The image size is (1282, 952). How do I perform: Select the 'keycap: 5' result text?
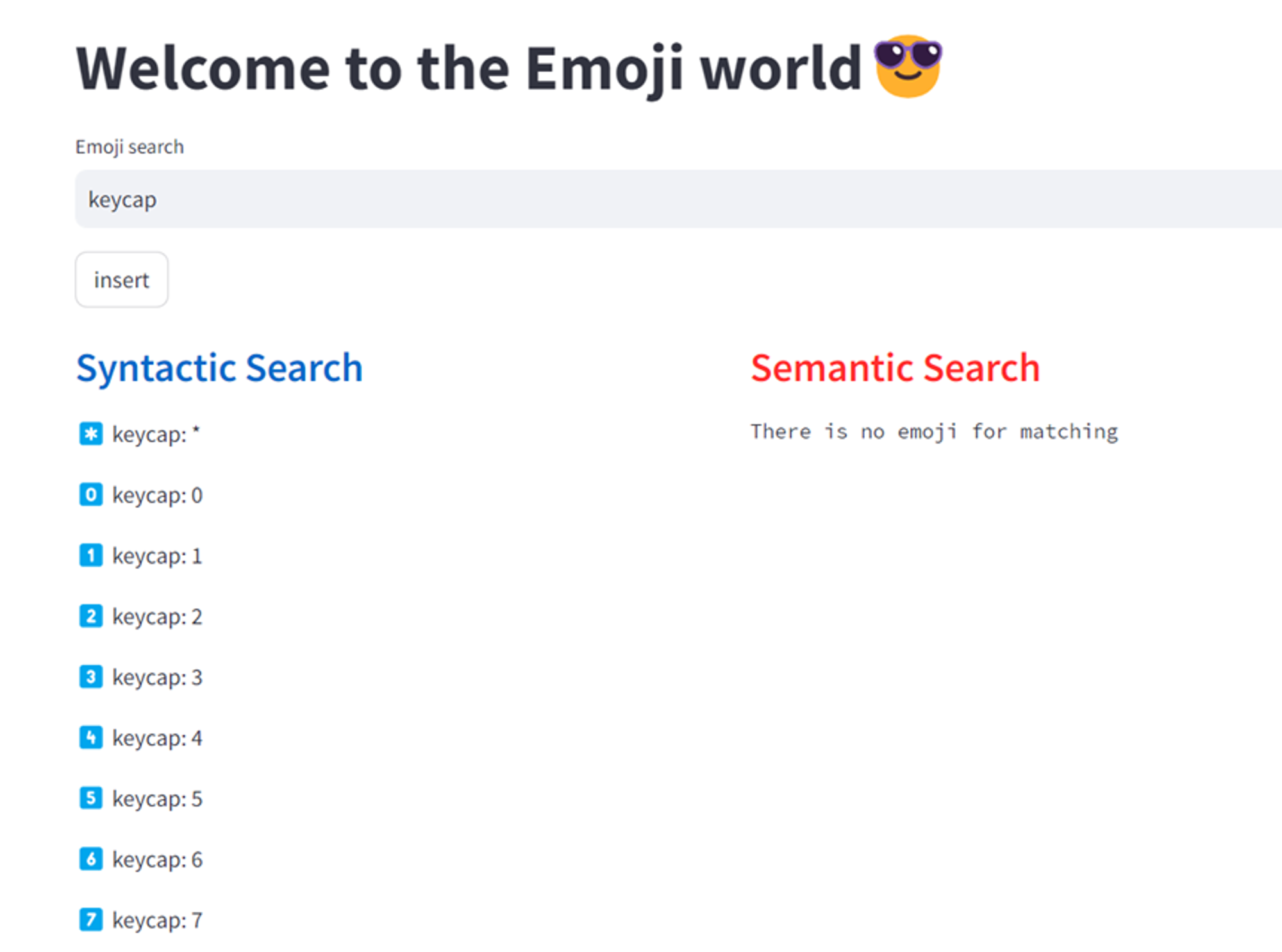(x=157, y=799)
